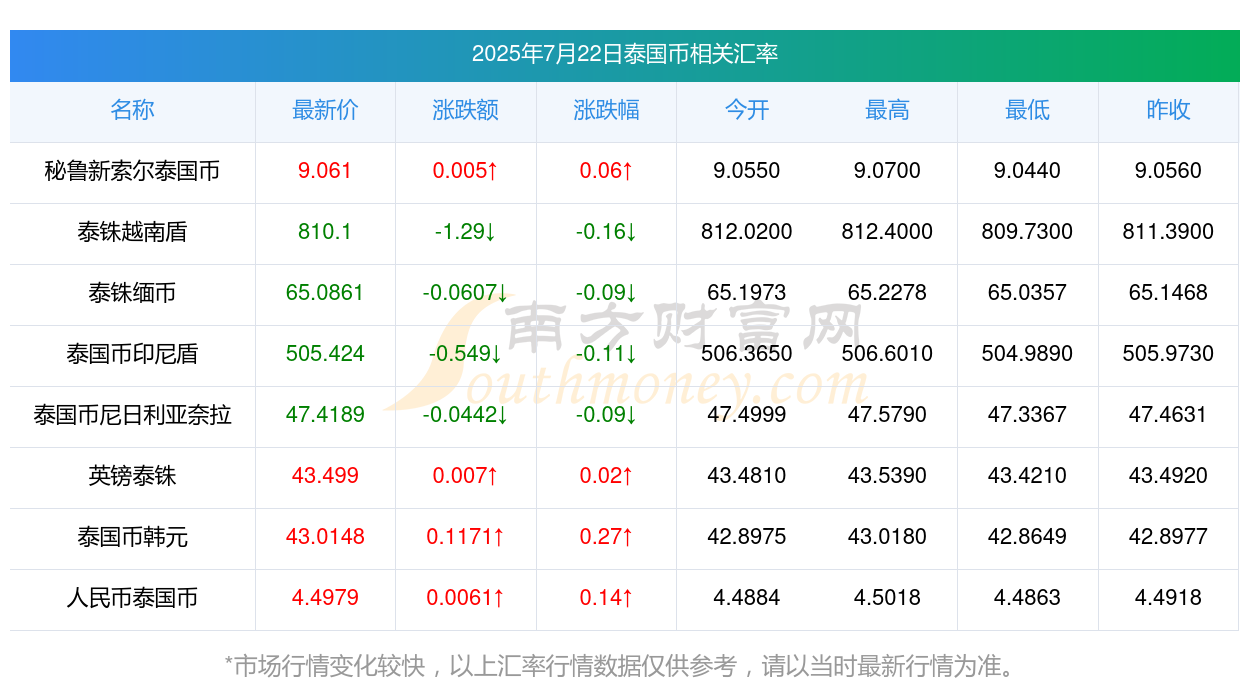Click high value 4.5018
The height and width of the screenshot is (698, 1250).
887,598
